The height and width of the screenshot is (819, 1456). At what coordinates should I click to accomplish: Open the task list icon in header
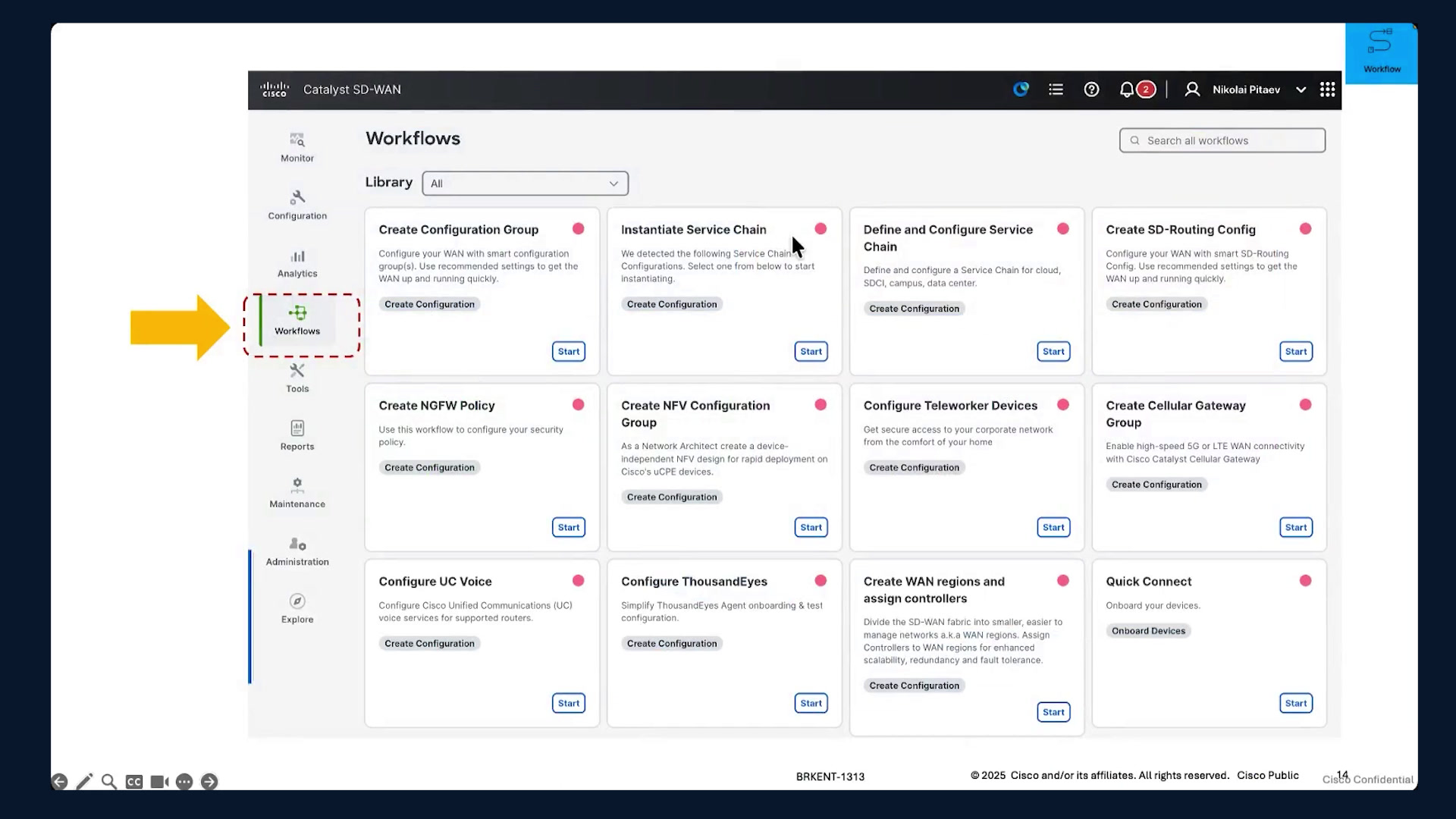1056,89
